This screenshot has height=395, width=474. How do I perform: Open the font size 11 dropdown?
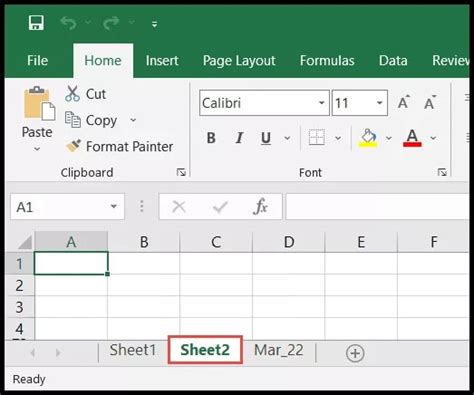[x=379, y=103]
